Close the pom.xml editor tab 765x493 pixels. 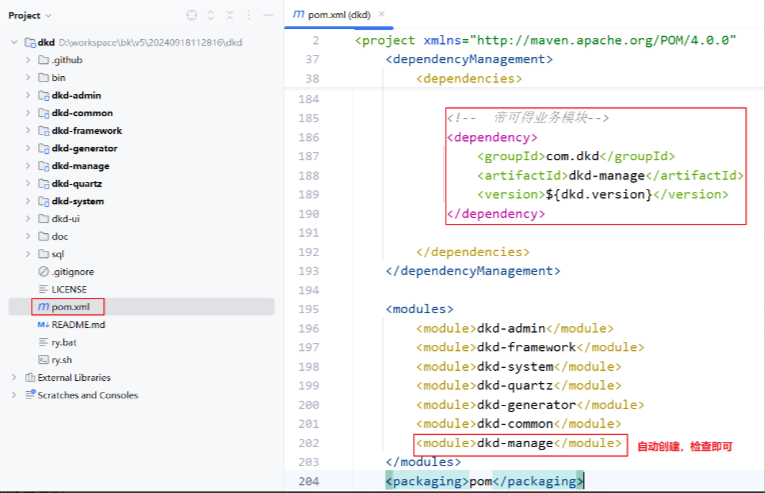tap(381, 14)
